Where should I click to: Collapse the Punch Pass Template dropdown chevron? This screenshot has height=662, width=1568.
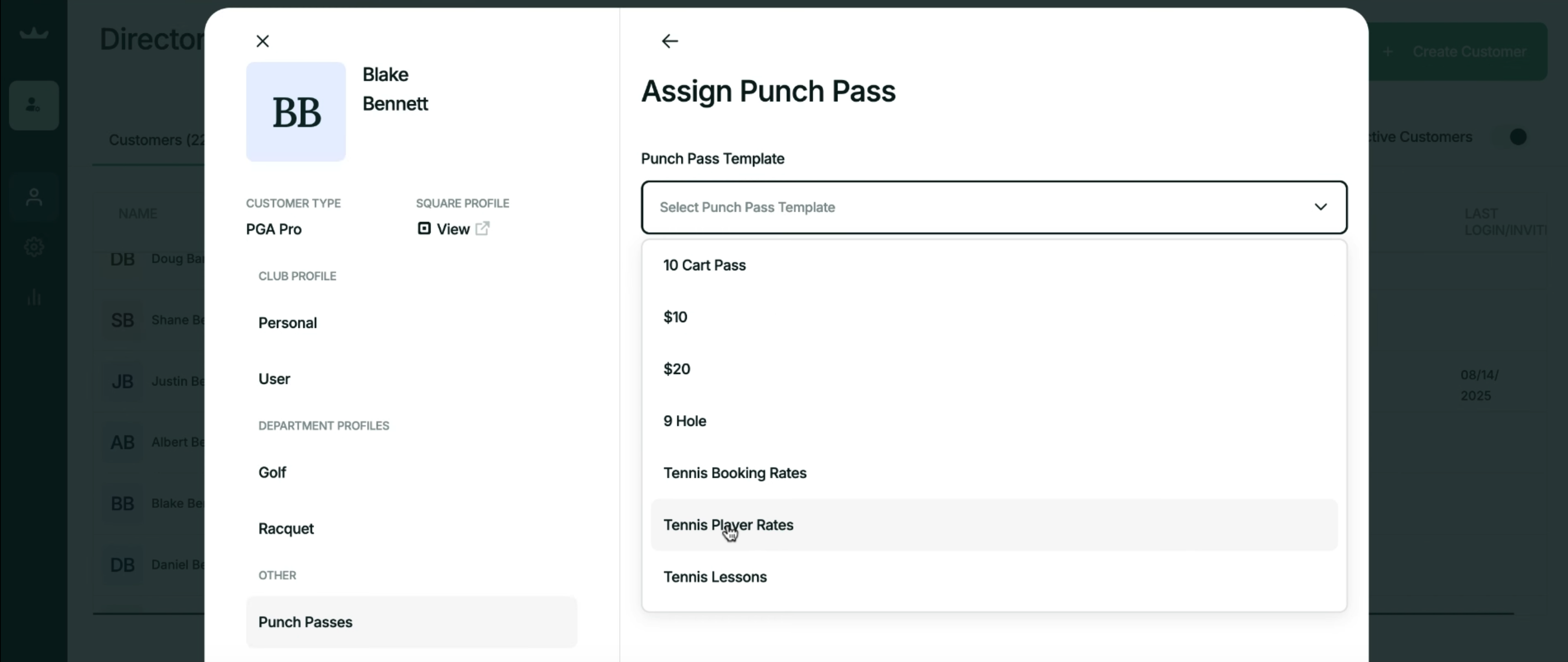[x=1320, y=207]
